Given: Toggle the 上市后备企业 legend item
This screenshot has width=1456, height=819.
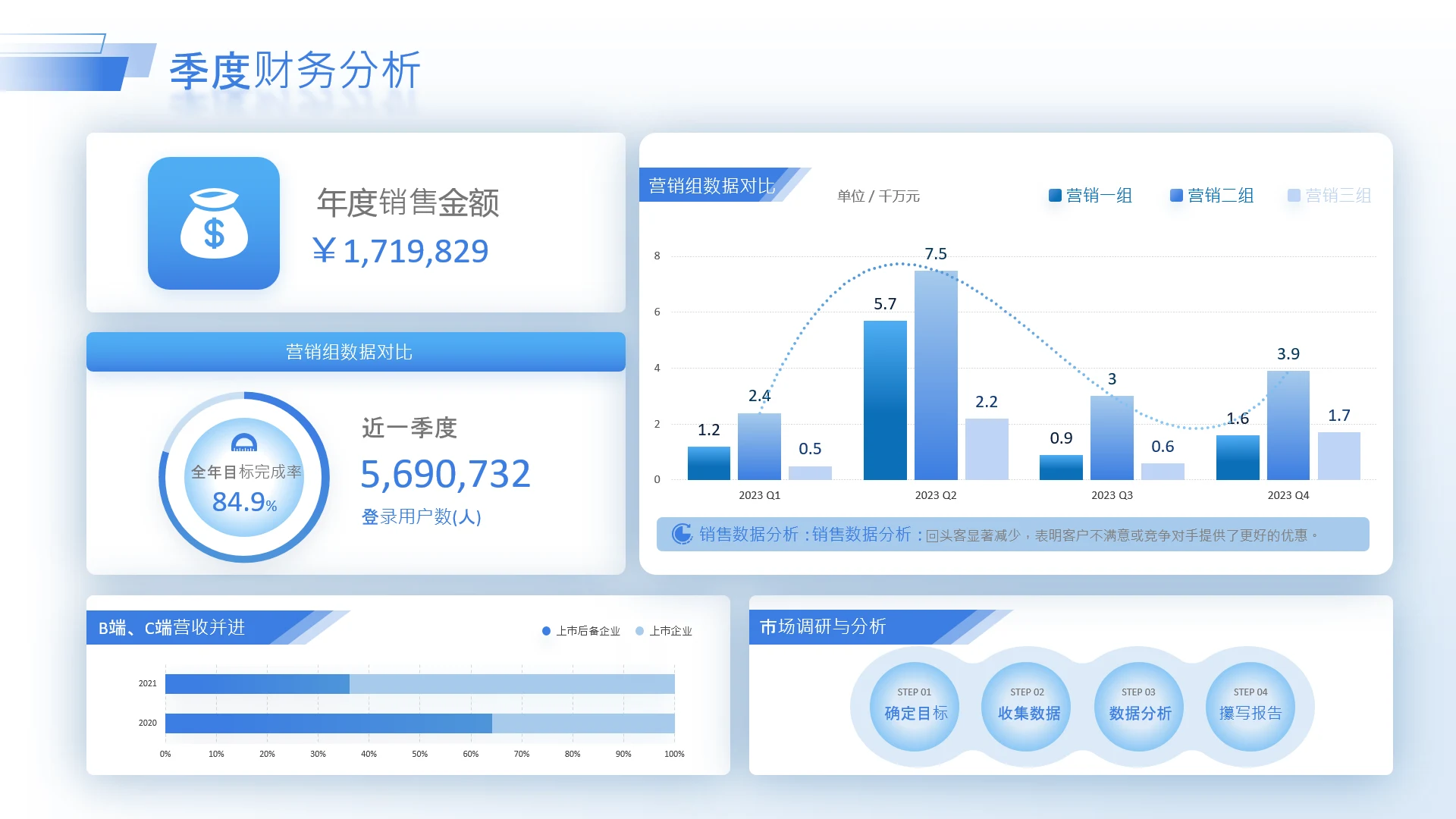Looking at the screenshot, I should tap(581, 631).
